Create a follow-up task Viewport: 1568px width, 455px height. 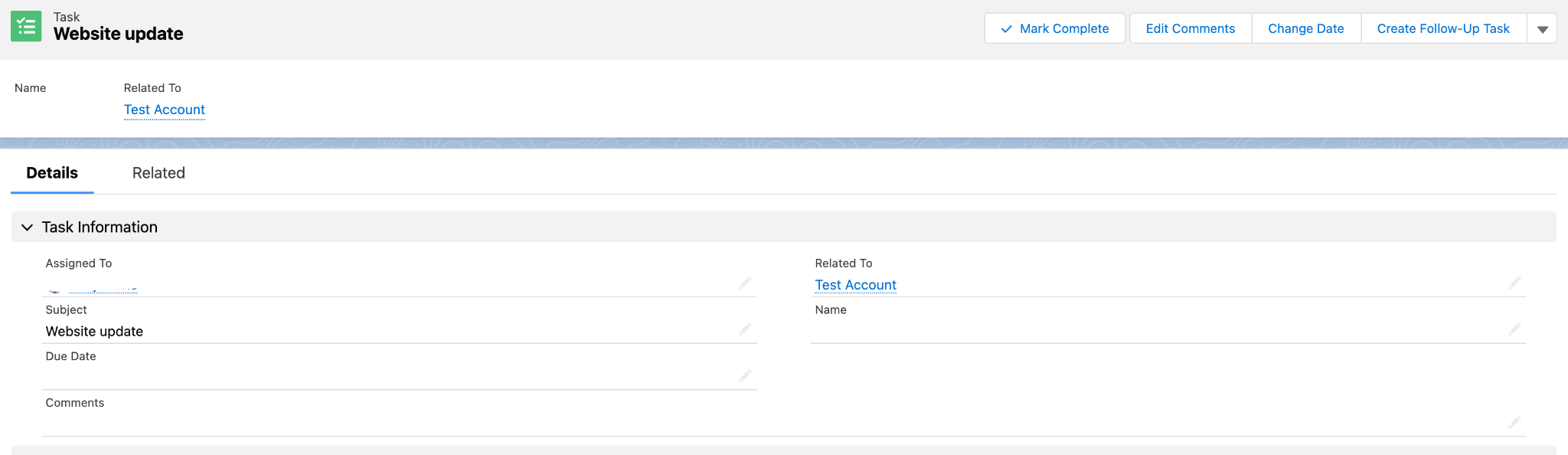(x=1442, y=28)
